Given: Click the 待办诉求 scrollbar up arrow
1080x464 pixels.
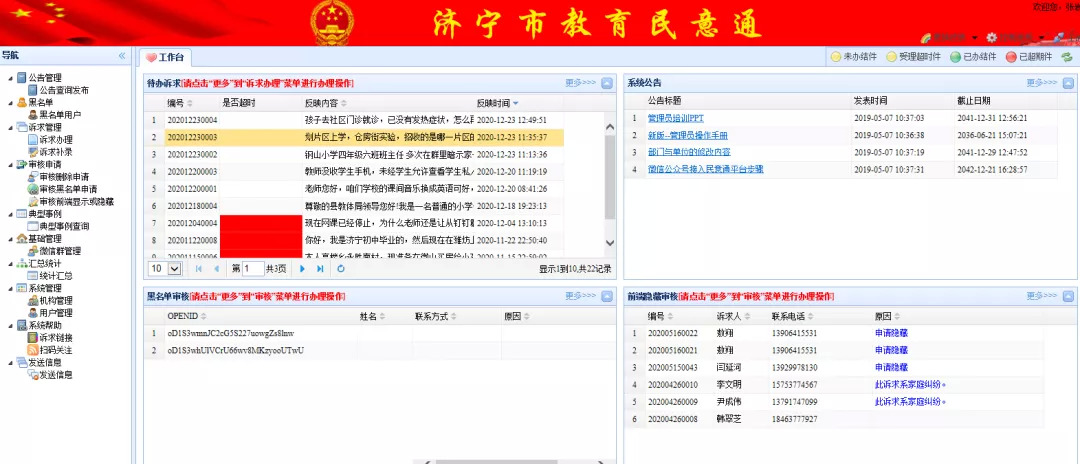Looking at the screenshot, I should [610, 127].
